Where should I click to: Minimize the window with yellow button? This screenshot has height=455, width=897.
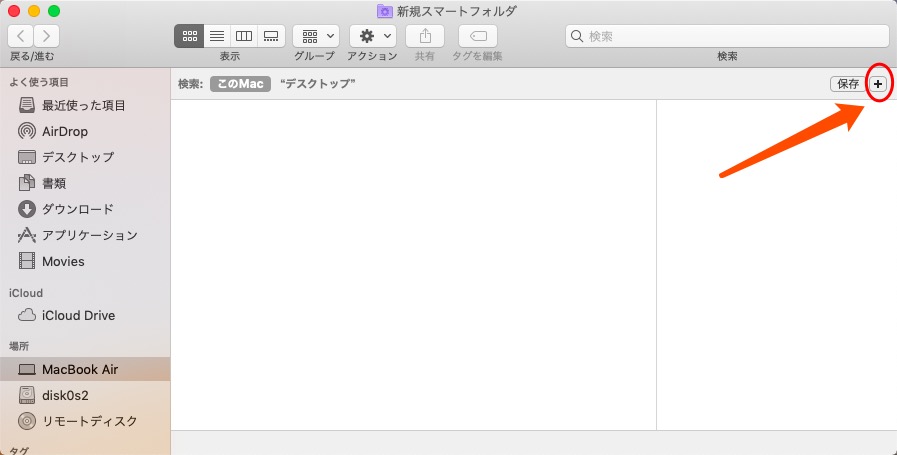point(34,11)
